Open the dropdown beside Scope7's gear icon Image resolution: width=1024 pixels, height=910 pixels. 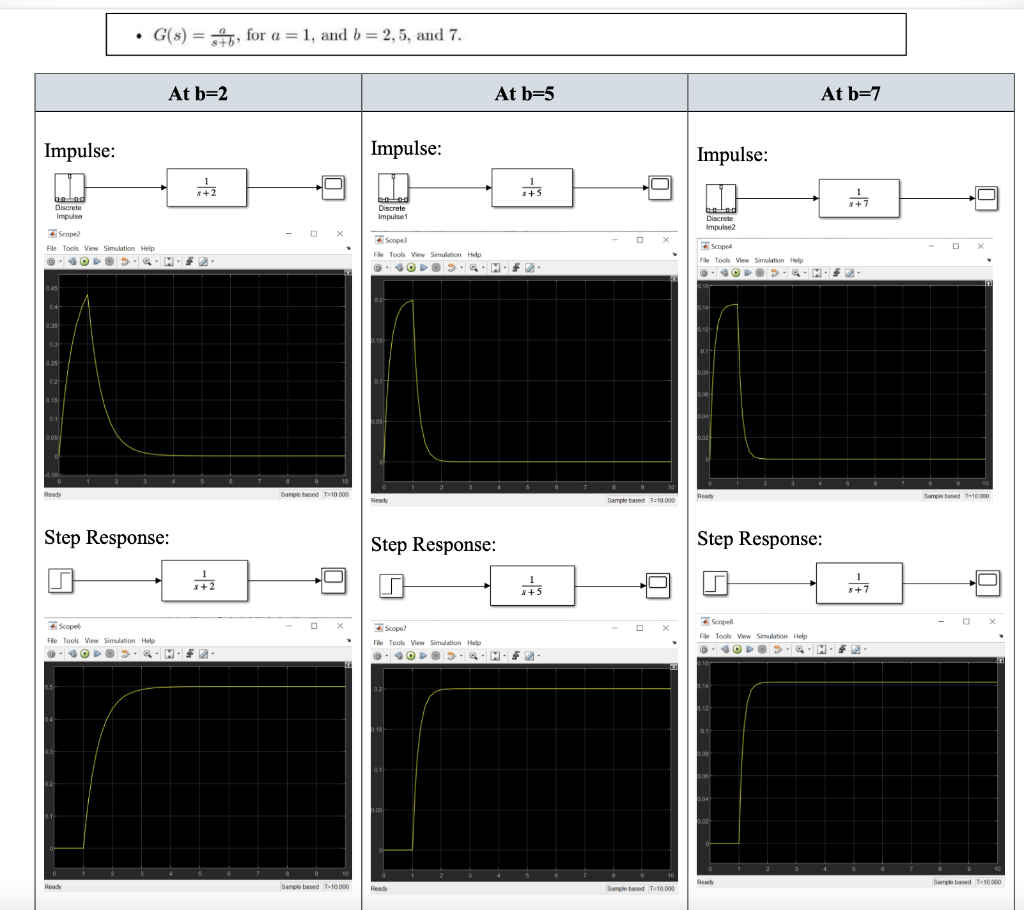click(x=388, y=655)
